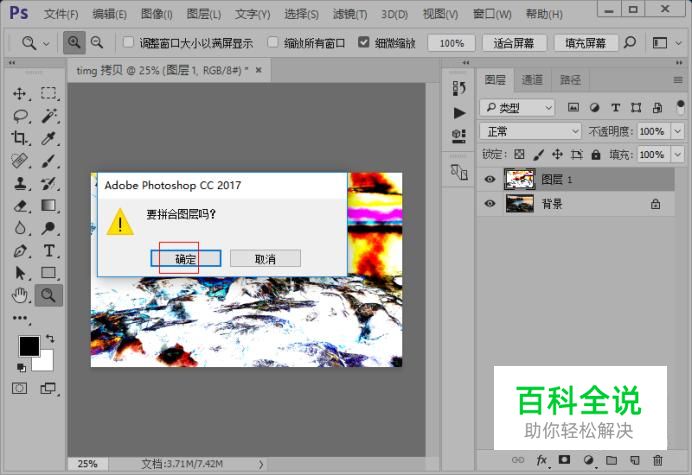Screen dimensions: 692x475
Task: Select the Path Selection tool
Action: pos(20,273)
